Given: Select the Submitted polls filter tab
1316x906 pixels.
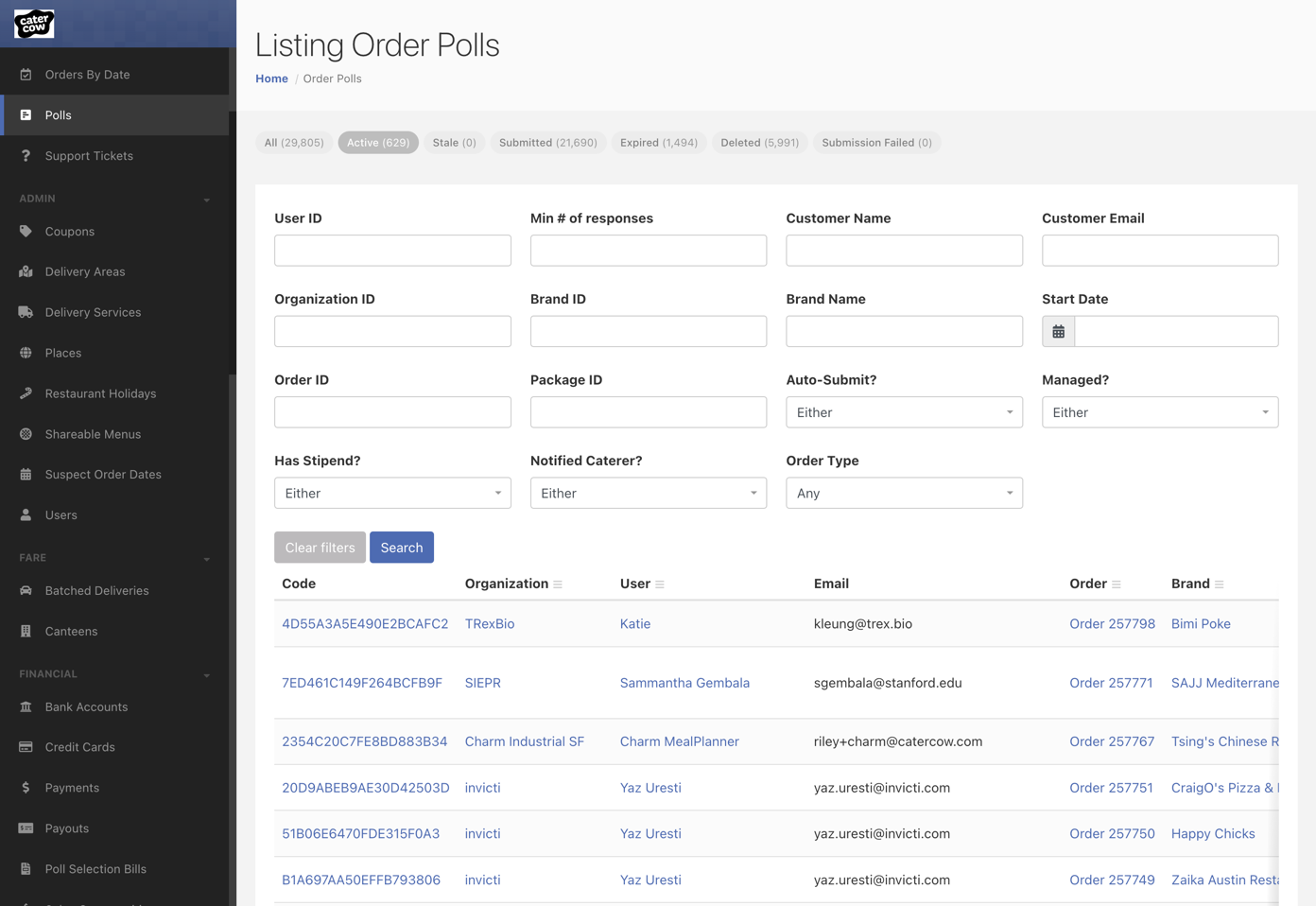Looking at the screenshot, I should click(548, 142).
